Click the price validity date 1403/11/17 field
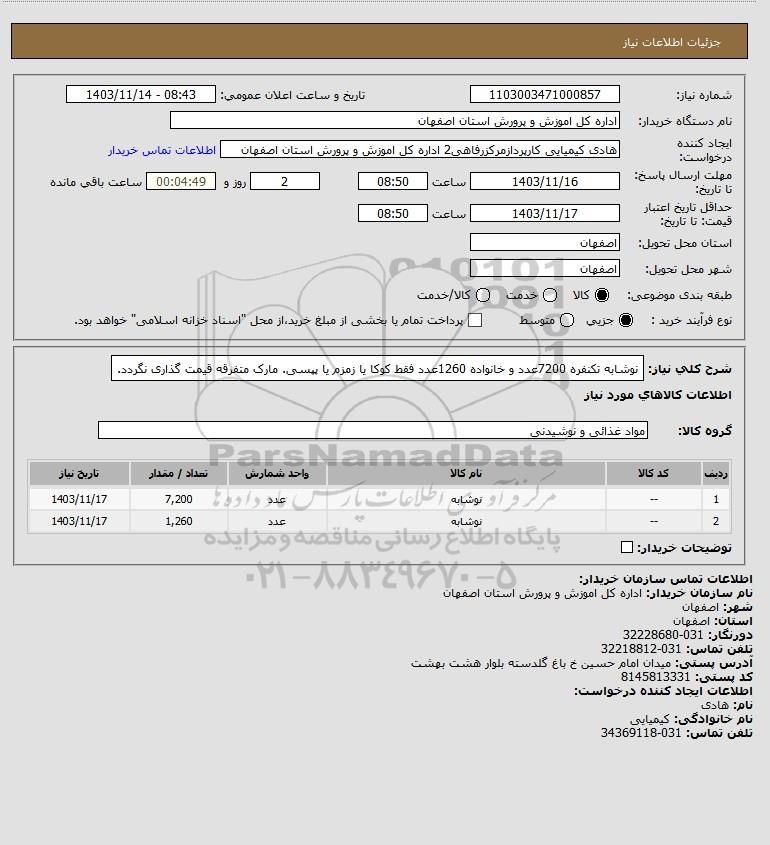Image resolution: width=770 pixels, height=845 pixels. coord(545,213)
